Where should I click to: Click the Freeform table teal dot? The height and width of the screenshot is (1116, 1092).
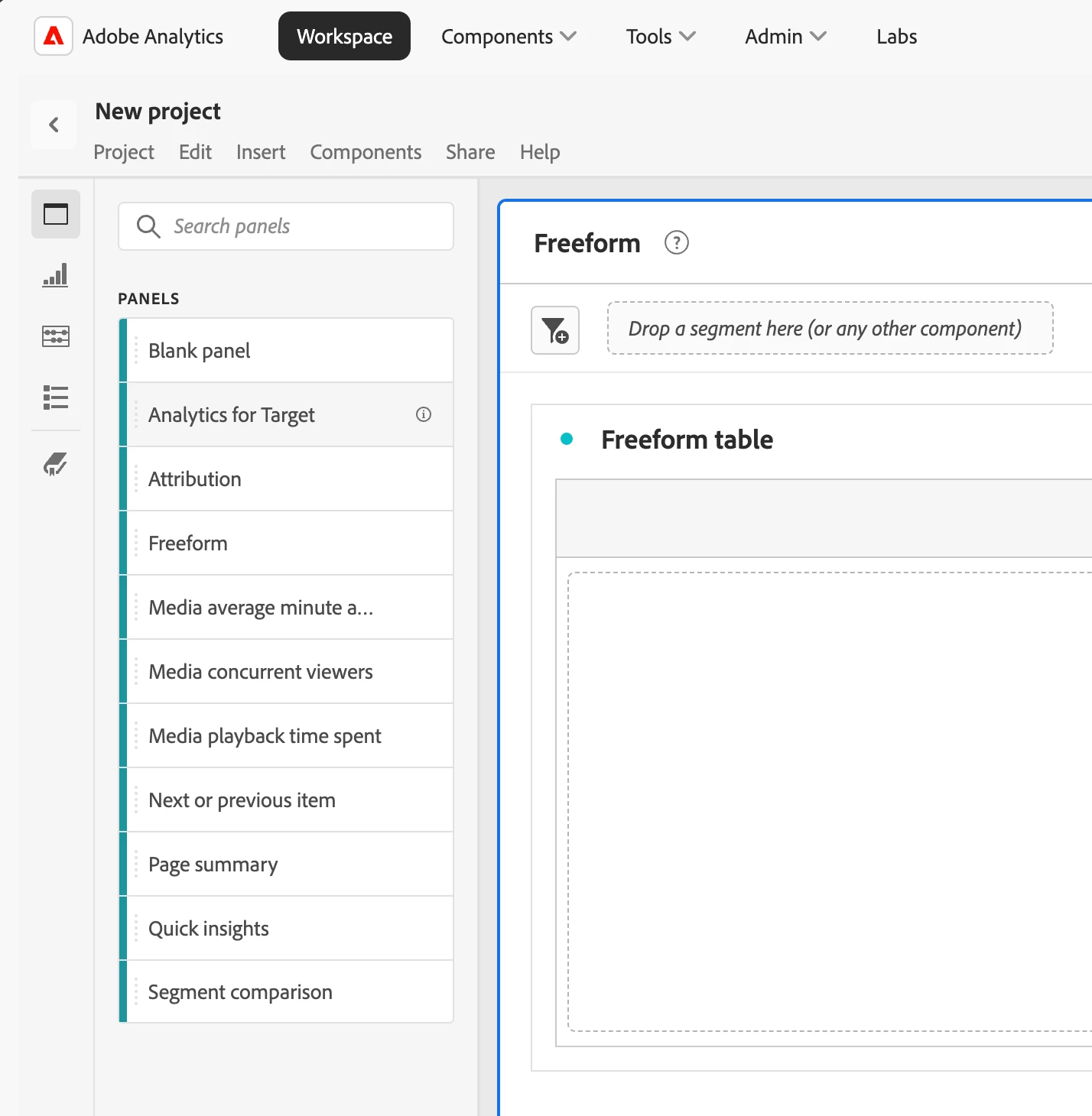coord(567,439)
